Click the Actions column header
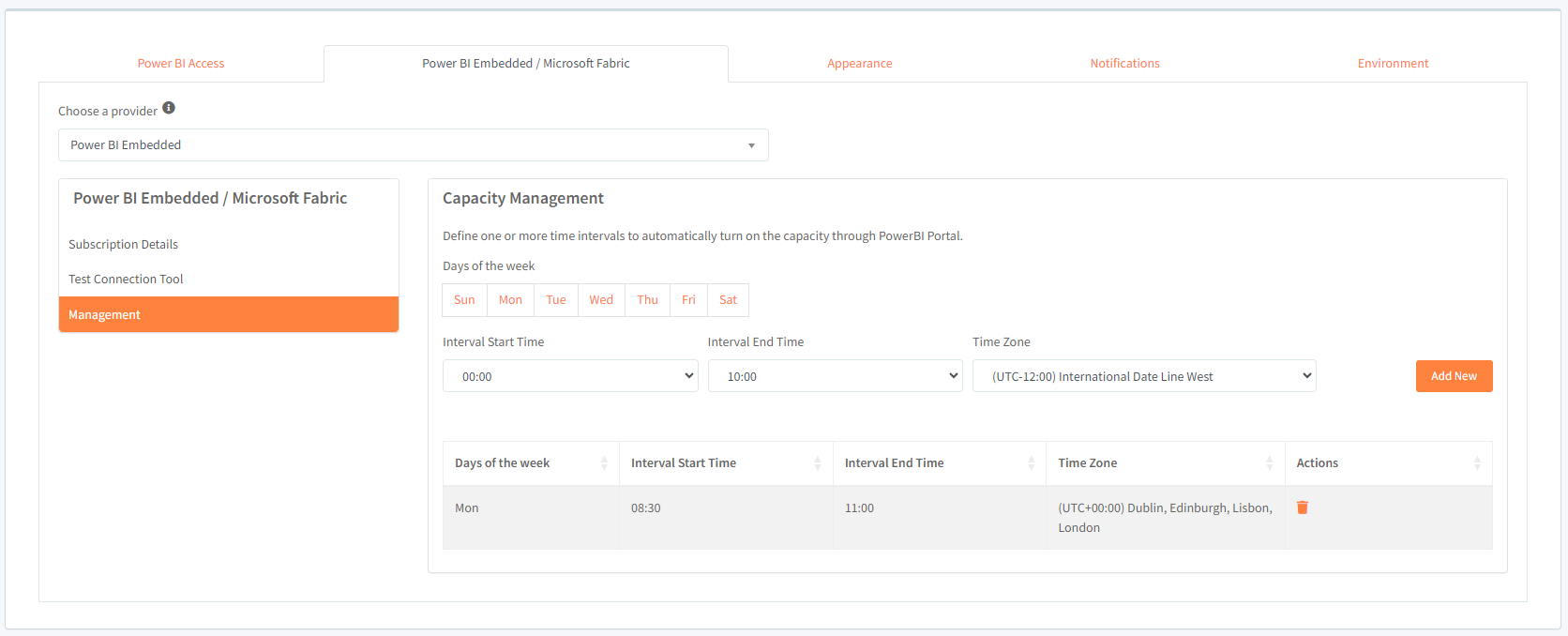This screenshot has width=1568, height=636. pos(1389,463)
